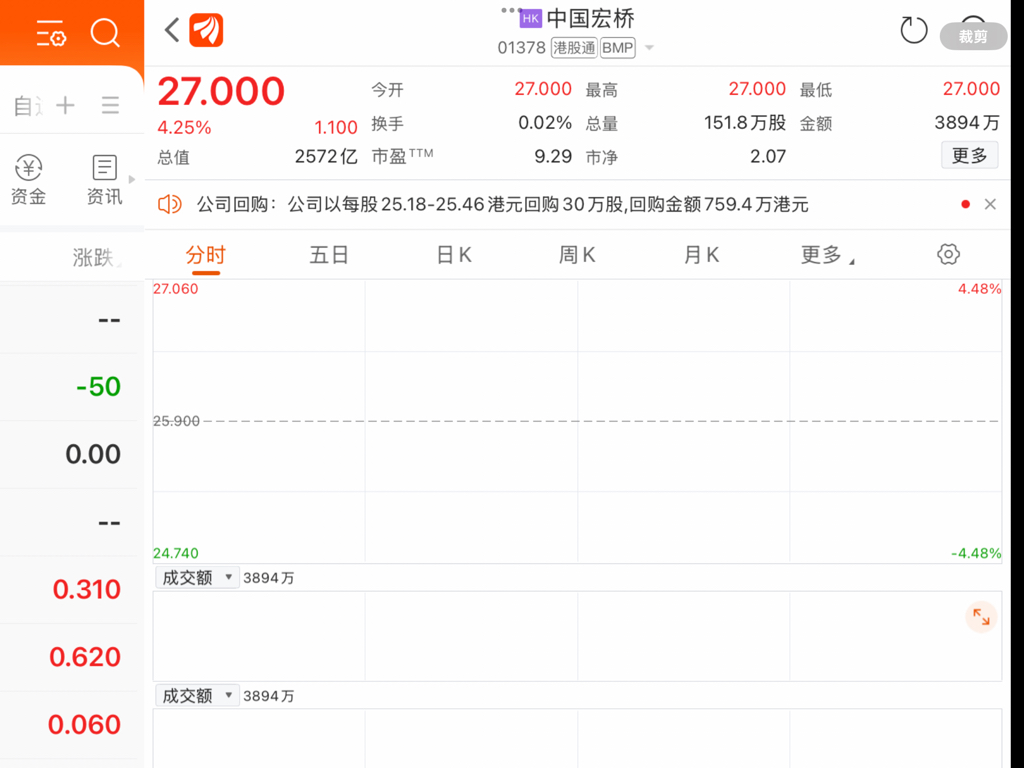The width and height of the screenshot is (1024, 768).
Task: Add a watchlist stock with plus icon
Action: 65,105
